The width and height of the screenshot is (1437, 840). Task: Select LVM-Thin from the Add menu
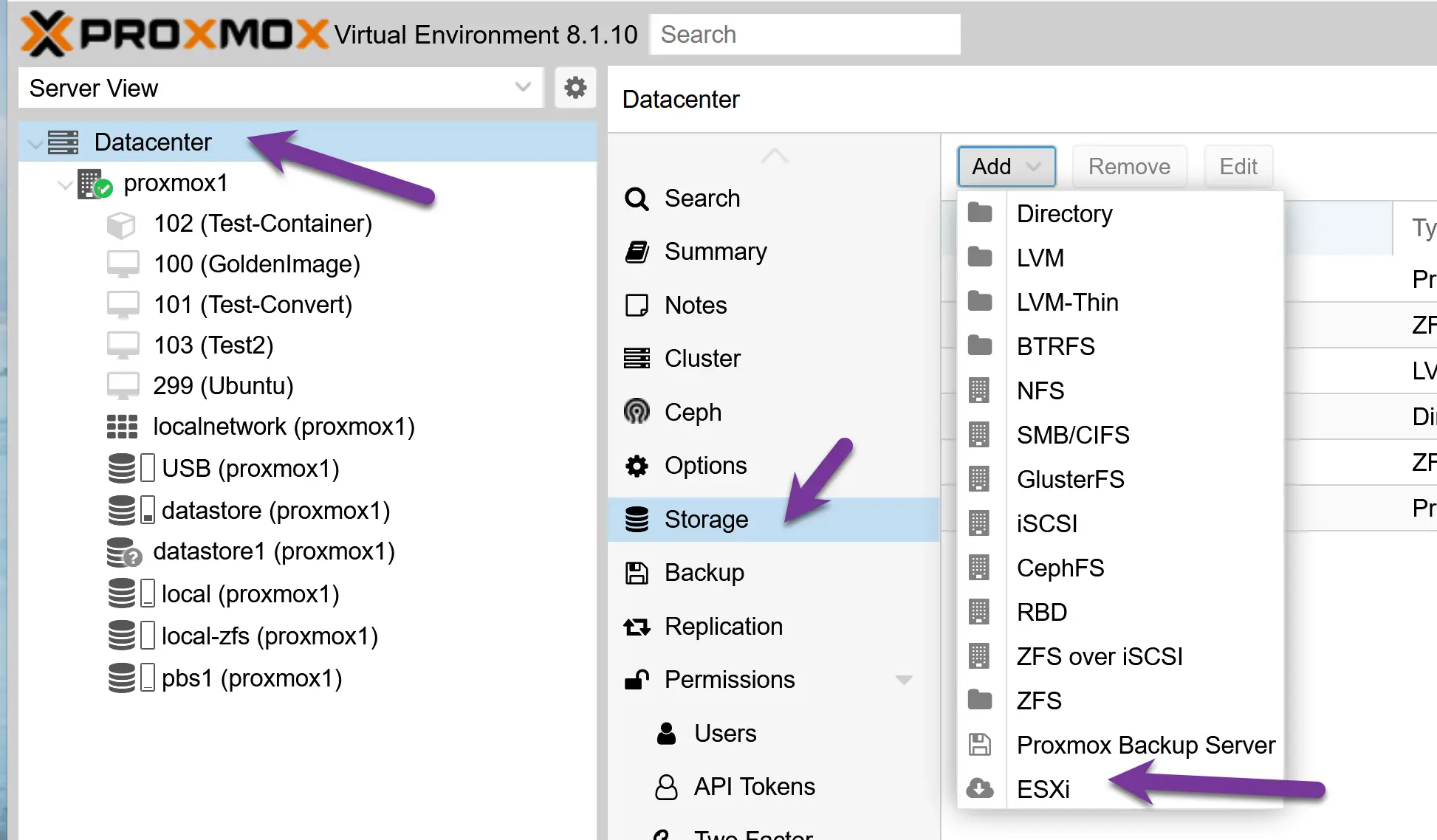pos(1067,302)
